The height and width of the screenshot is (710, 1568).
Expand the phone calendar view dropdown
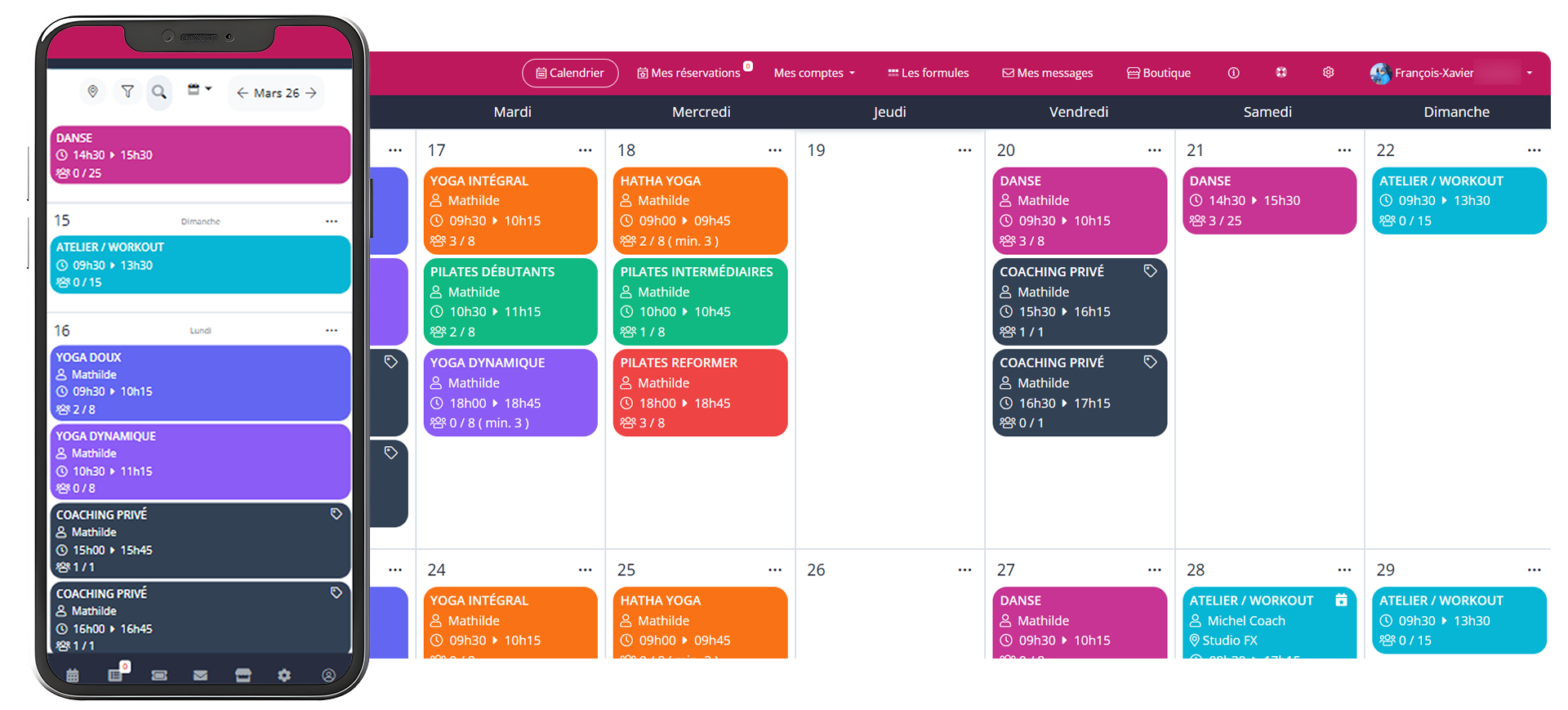click(x=199, y=90)
